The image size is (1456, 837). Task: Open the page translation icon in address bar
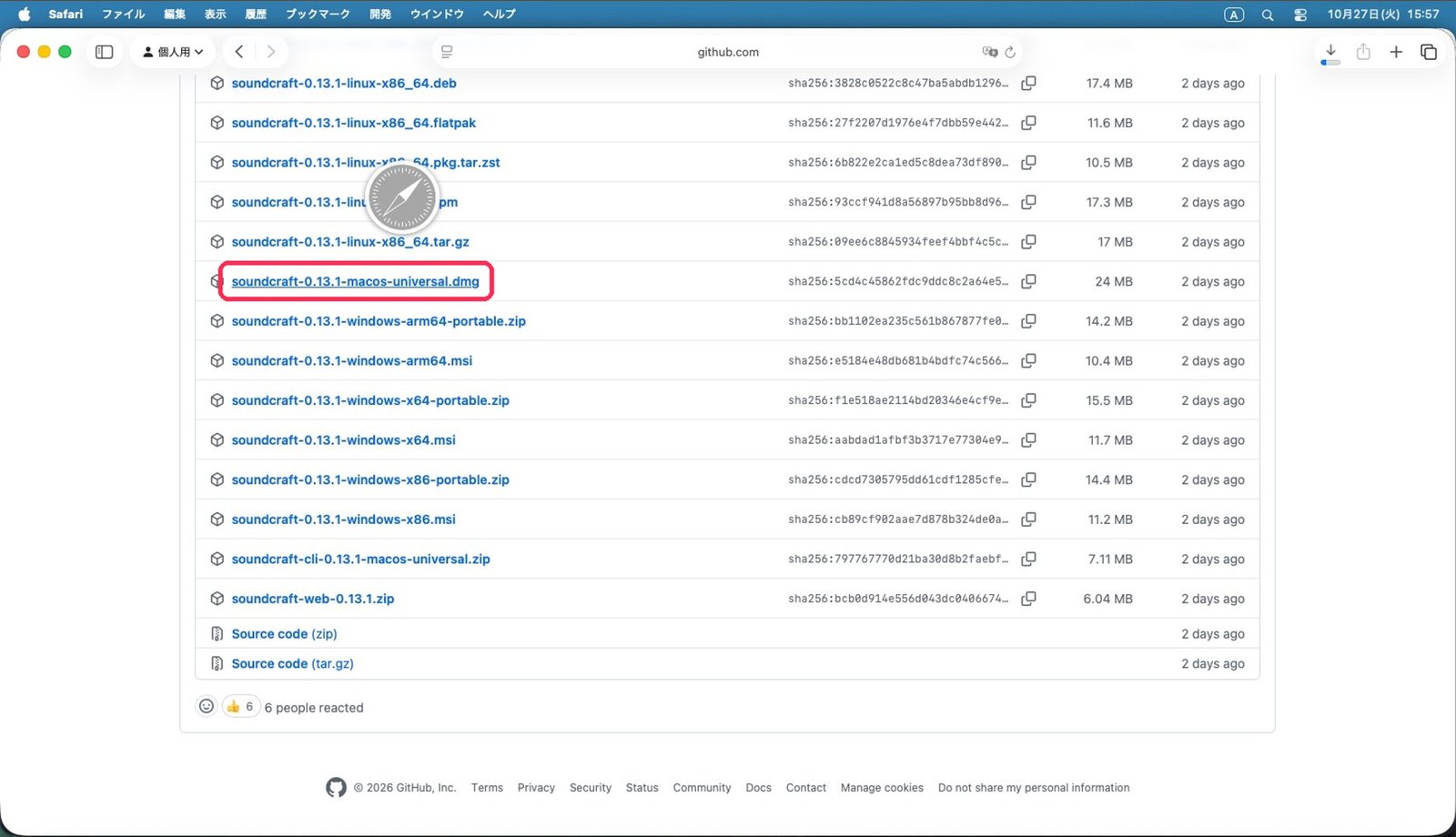click(990, 52)
